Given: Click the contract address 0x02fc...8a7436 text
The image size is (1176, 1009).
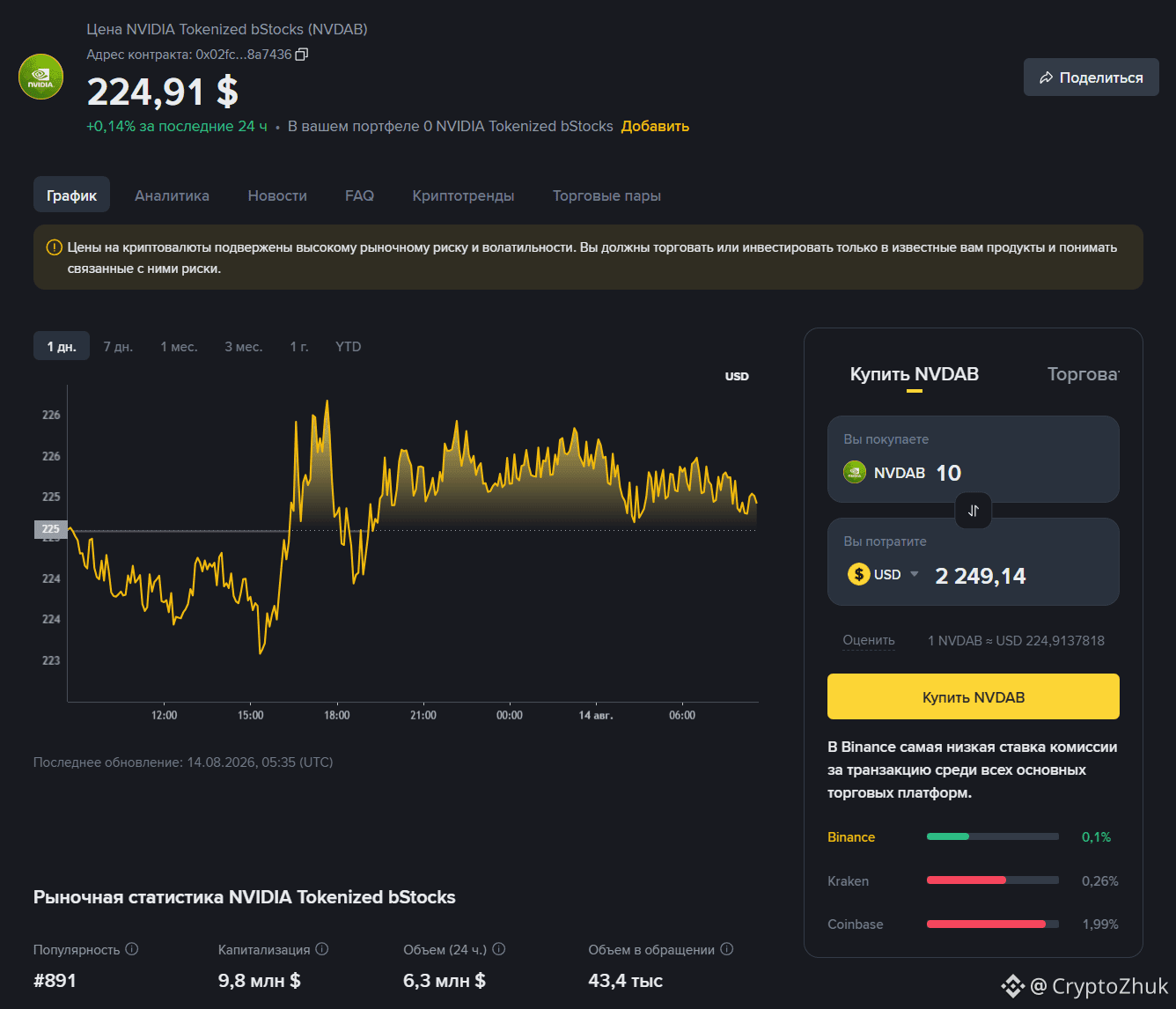Looking at the screenshot, I should (x=244, y=55).
